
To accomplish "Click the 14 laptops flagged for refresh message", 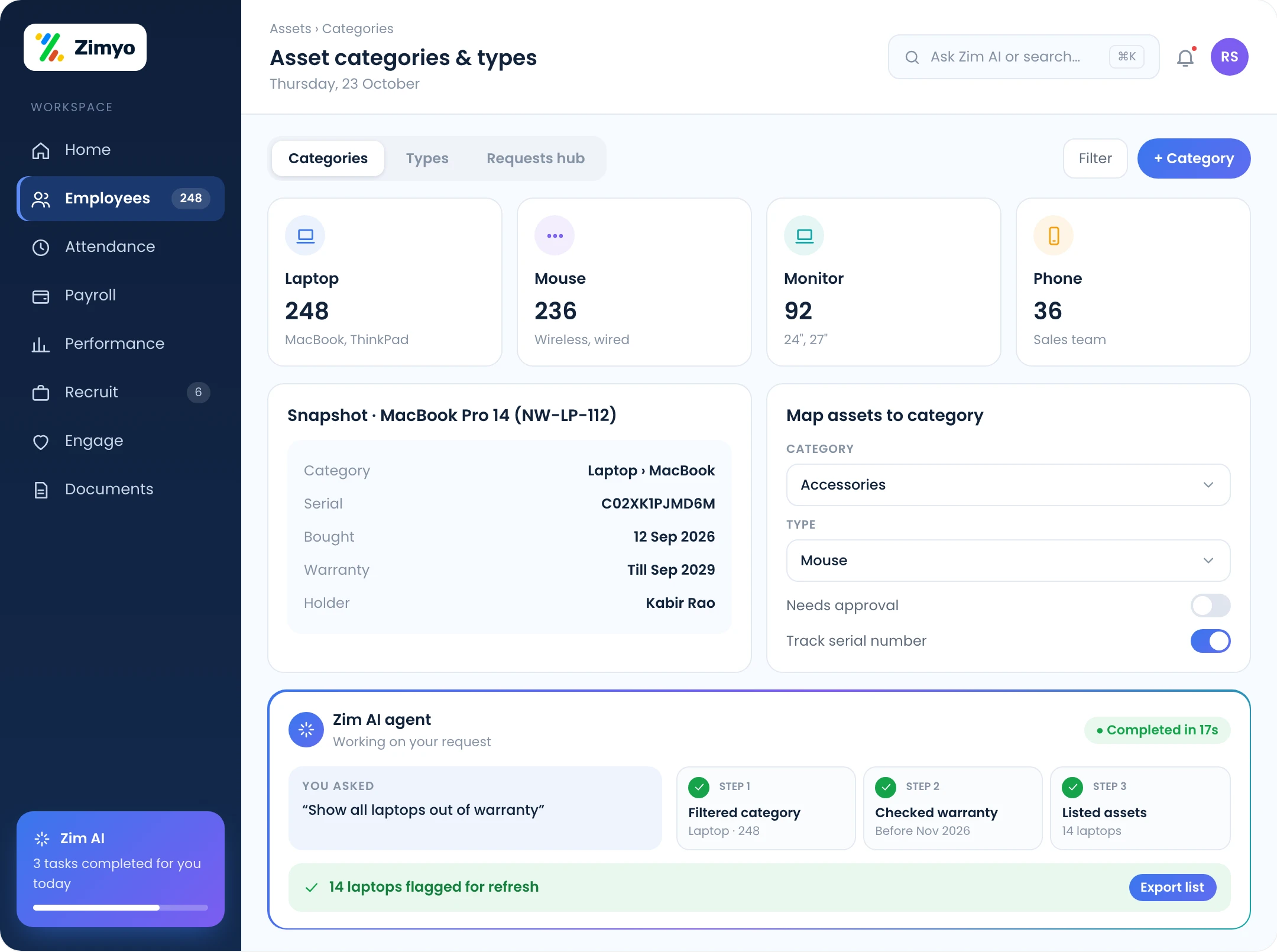I will (x=434, y=887).
